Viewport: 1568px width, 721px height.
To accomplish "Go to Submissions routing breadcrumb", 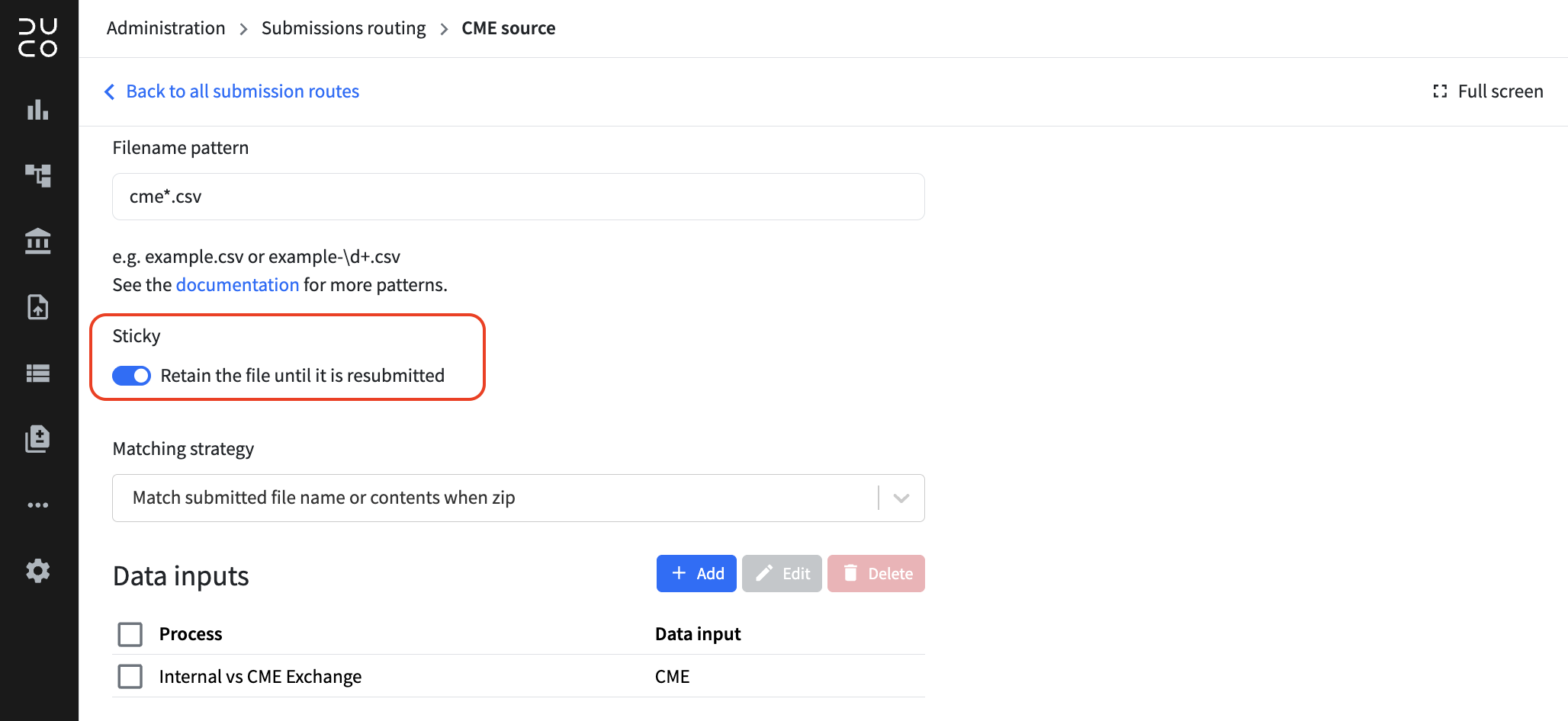I will tap(344, 28).
